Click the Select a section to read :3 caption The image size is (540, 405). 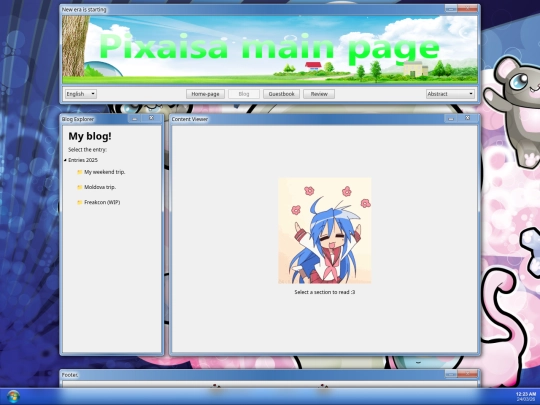[325, 292]
